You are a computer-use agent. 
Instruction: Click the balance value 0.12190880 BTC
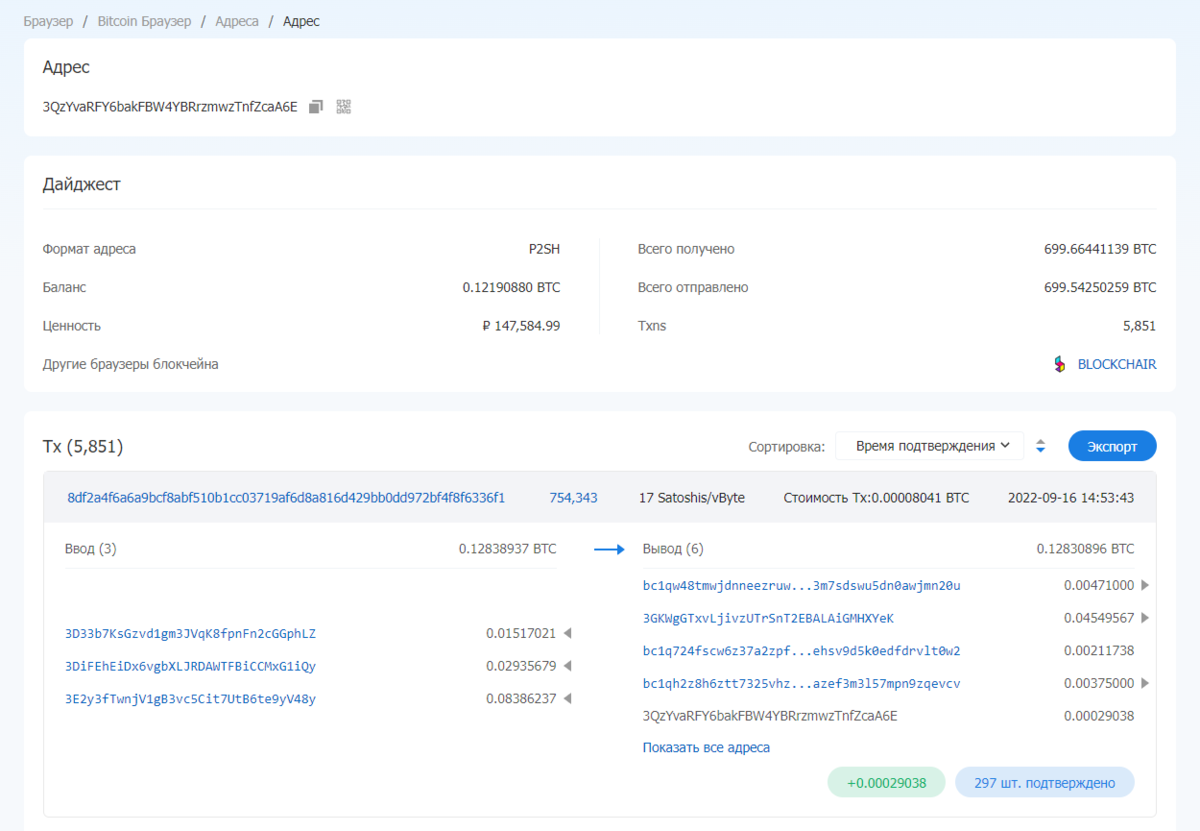(511, 287)
